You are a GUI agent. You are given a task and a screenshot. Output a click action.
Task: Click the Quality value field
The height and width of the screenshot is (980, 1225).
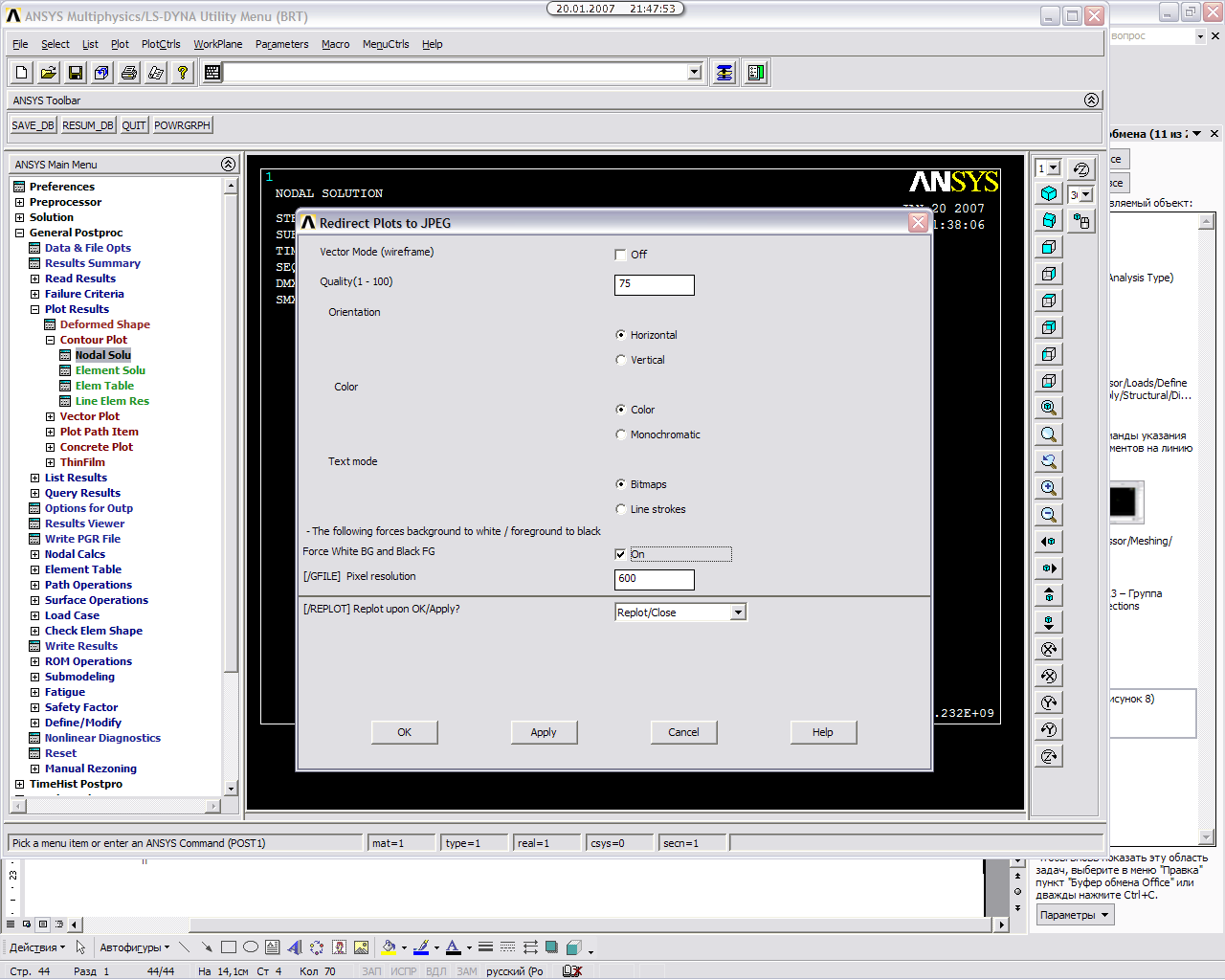click(655, 284)
